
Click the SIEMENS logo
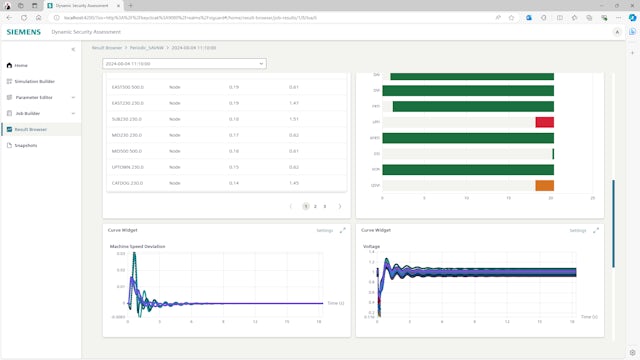pos(24,32)
